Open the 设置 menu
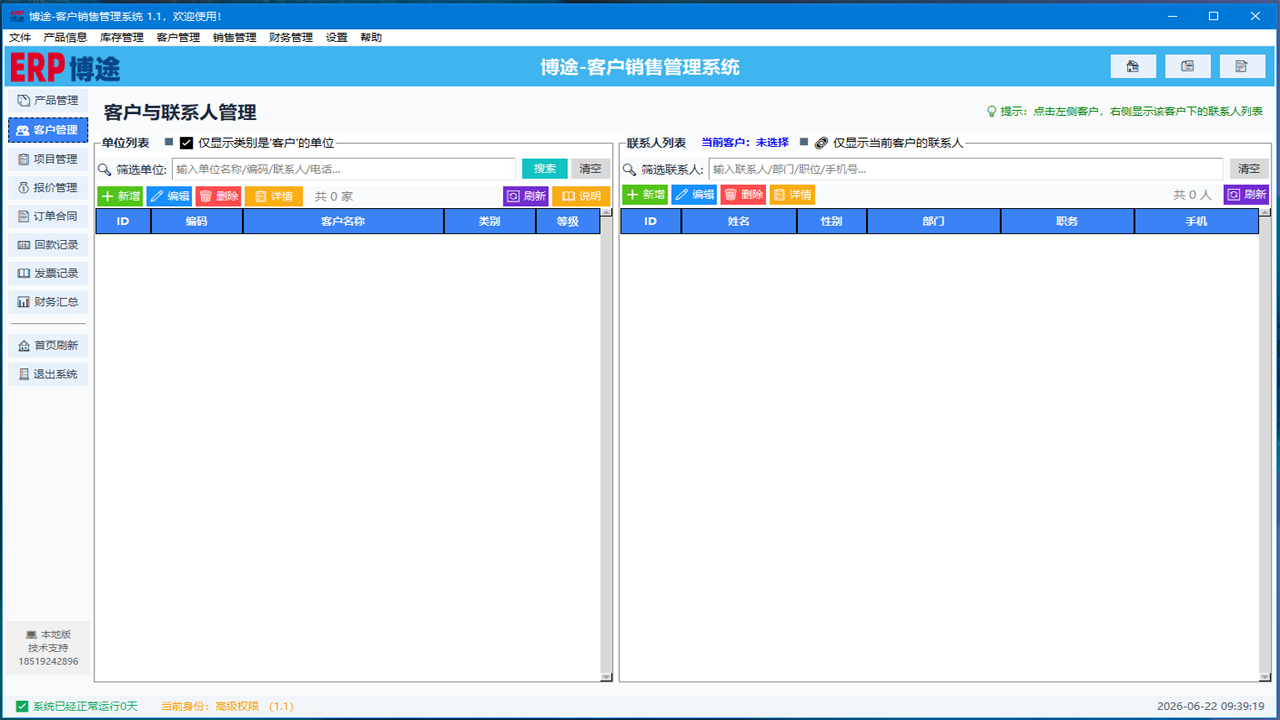Viewport: 1280px width, 720px height. [337, 37]
